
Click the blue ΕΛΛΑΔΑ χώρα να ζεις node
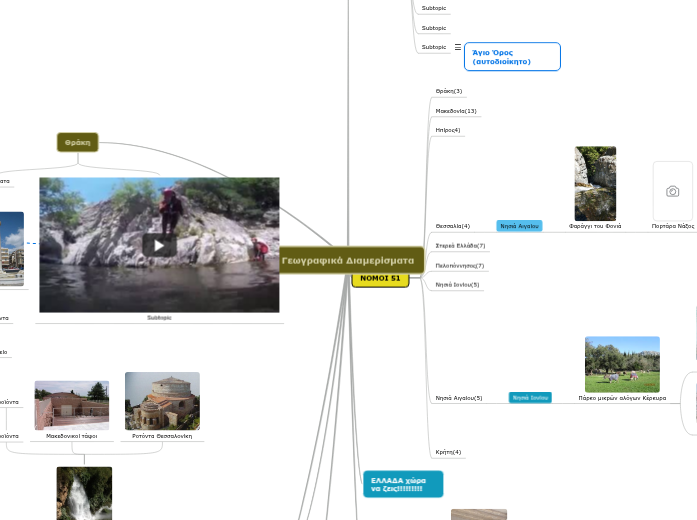click(x=403, y=483)
